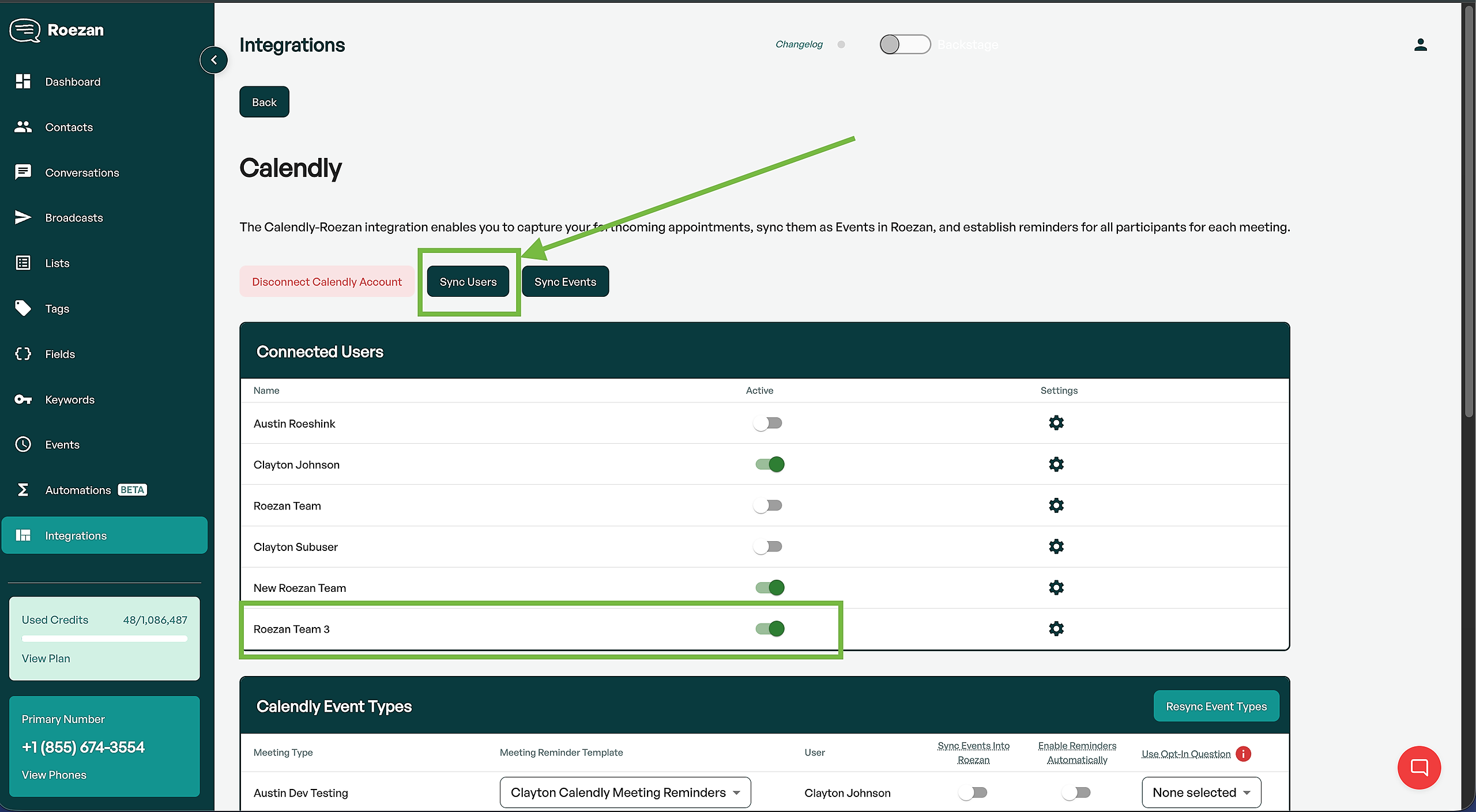Go to Broadcasts in the sidebar
1476x812 pixels.
74,218
